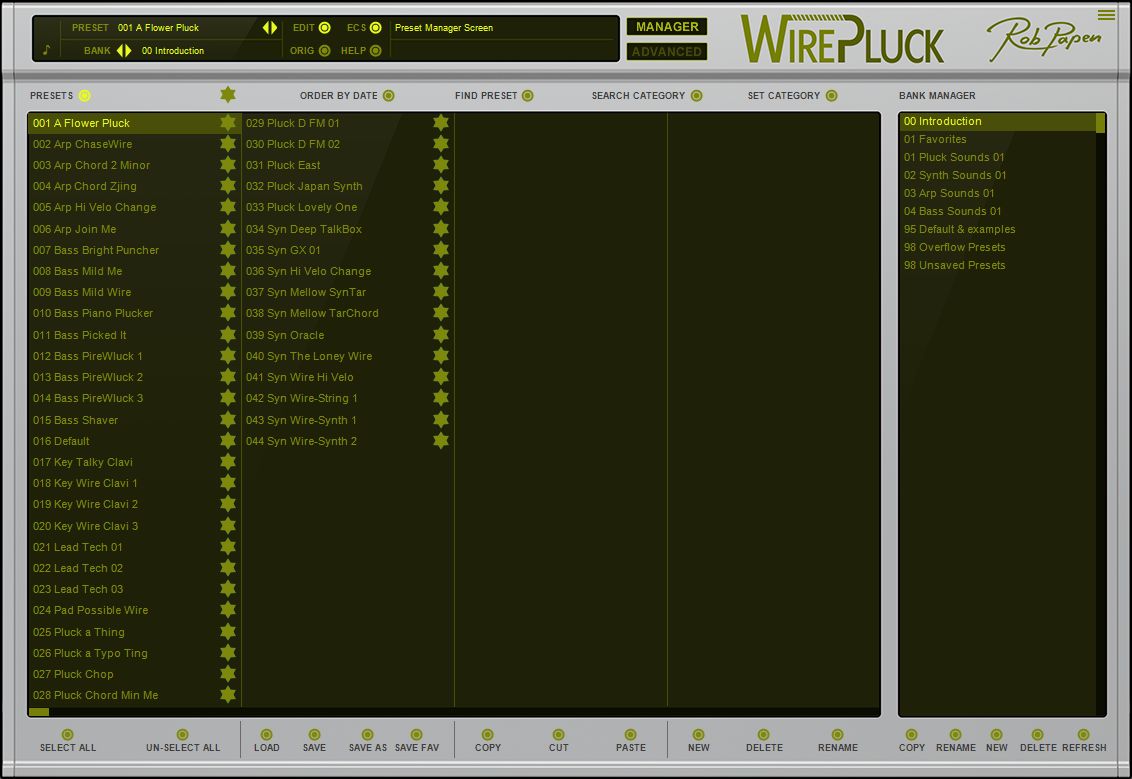Click the musical note icon in the top bar
The width and height of the screenshot is (1132, 779).
point(45,50)
